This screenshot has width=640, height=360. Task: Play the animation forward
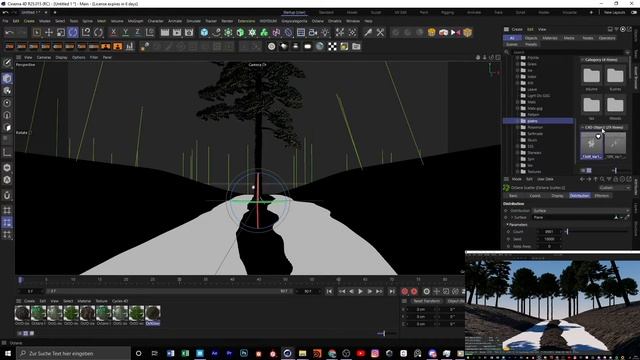pos(360,291)
